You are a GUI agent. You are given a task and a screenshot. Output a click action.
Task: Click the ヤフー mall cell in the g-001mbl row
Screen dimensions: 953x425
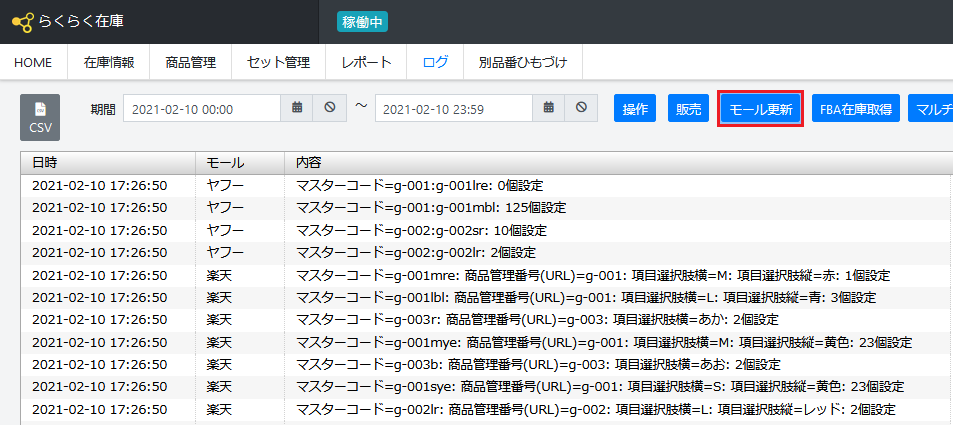(x=240, y=208)
